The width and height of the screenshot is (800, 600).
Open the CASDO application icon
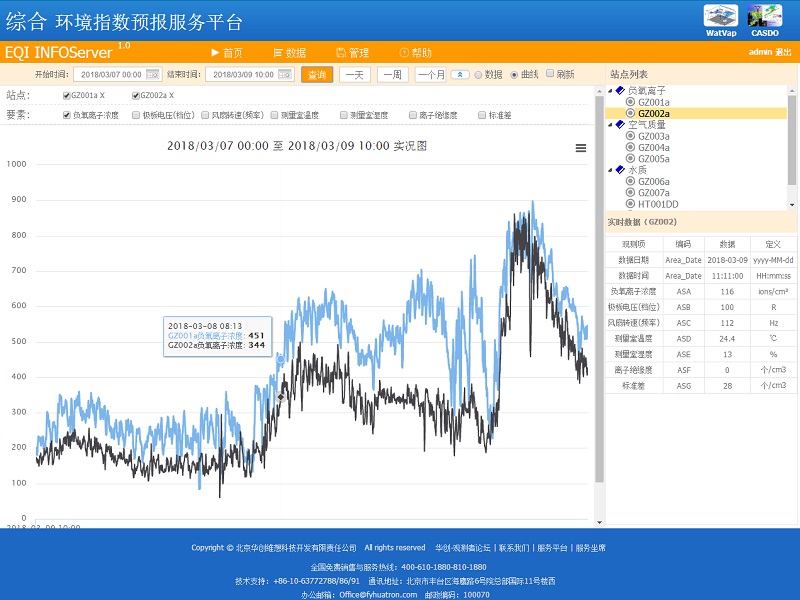click(x=765, y=17)
